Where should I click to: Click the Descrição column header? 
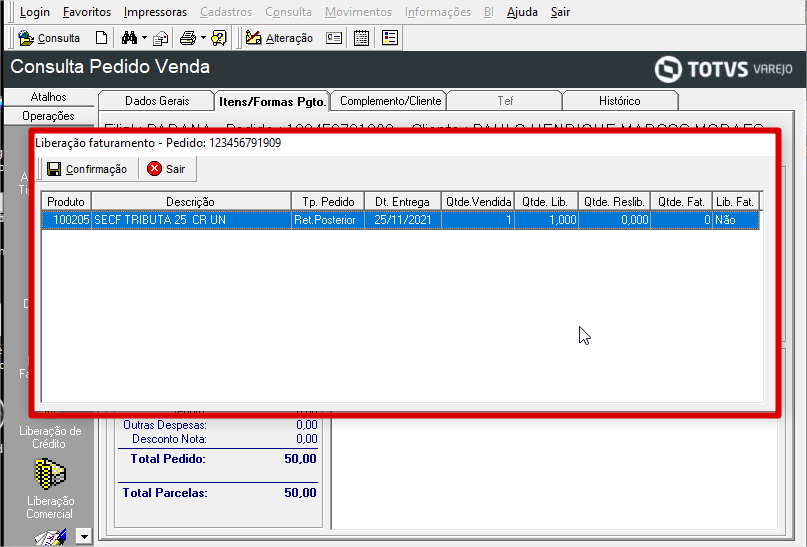click(190, 202)
